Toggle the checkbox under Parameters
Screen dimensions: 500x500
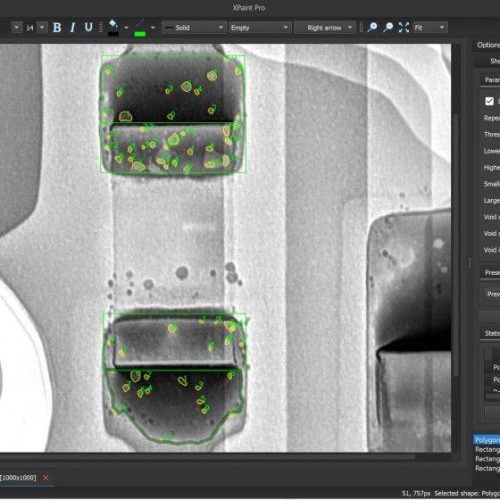tap(489, 101)
